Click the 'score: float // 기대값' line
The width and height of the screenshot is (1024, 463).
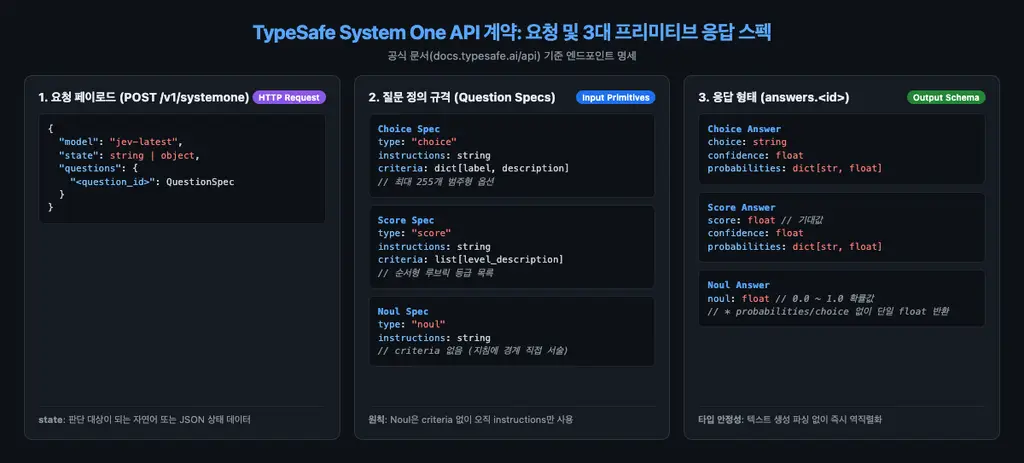(x=765, y=220)
